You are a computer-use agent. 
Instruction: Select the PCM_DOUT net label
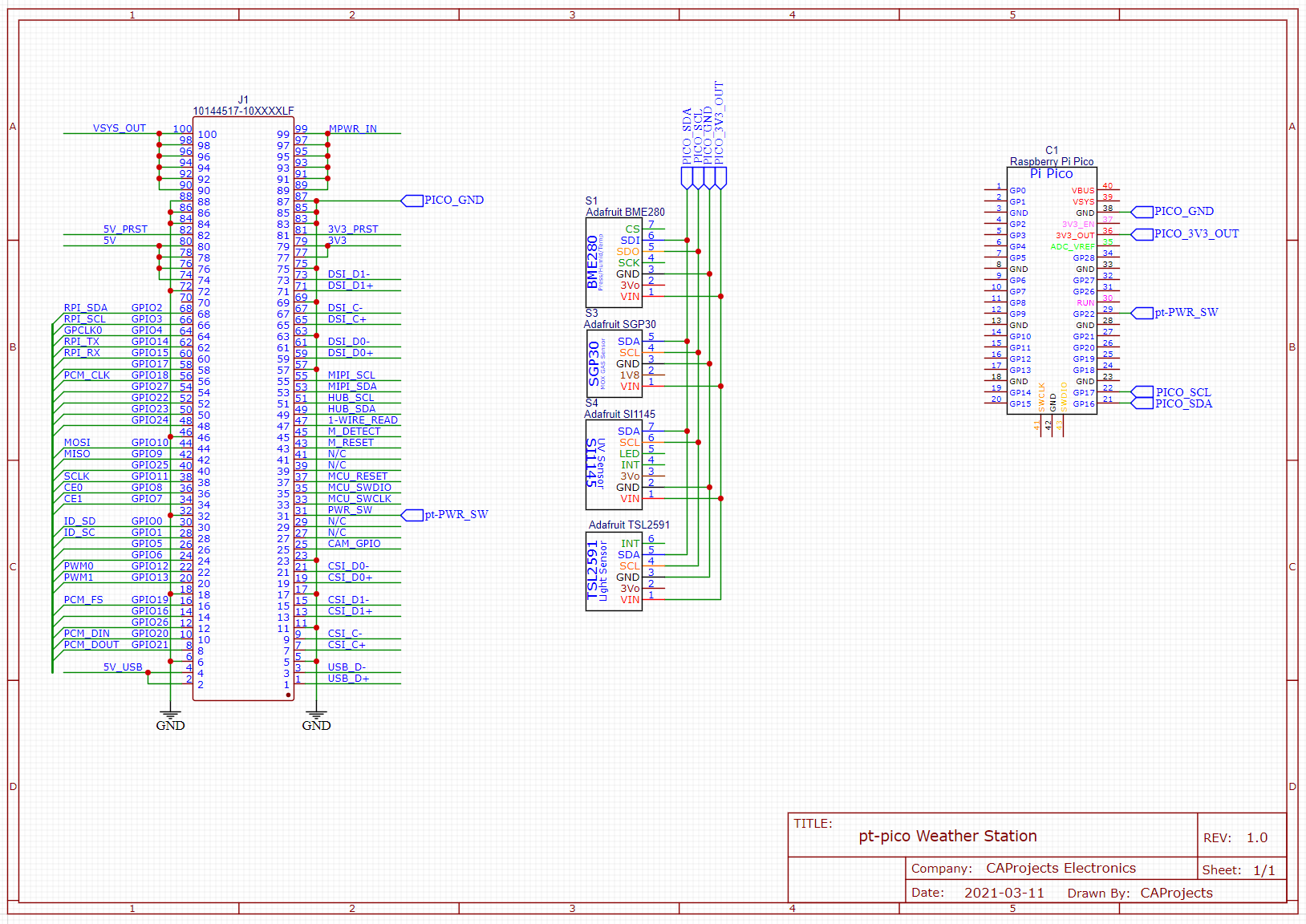91,645
